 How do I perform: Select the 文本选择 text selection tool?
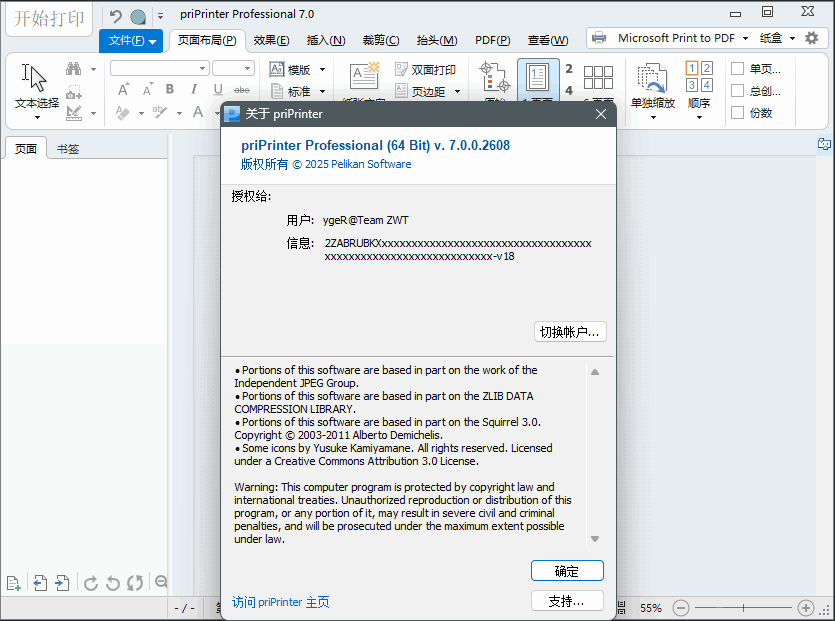(36, 86)
